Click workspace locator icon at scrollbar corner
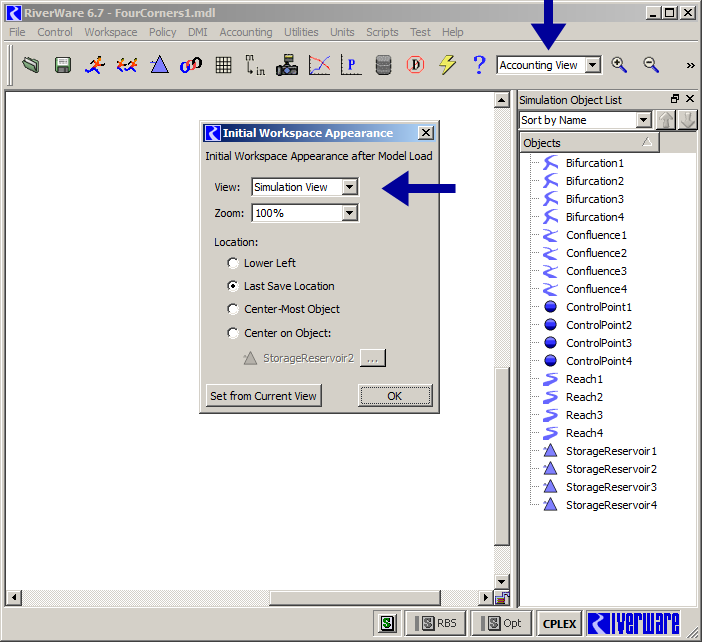The image size is (702, 642). coord(502,597)
